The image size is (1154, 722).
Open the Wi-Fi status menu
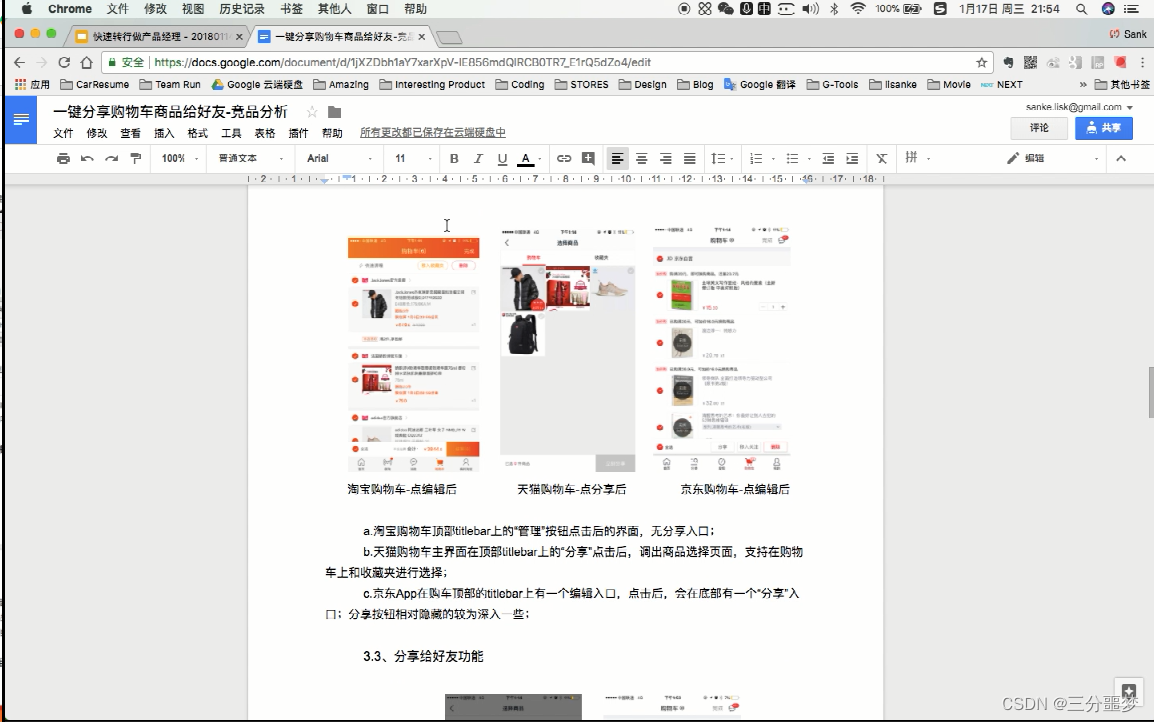click(x=858, y=9)
